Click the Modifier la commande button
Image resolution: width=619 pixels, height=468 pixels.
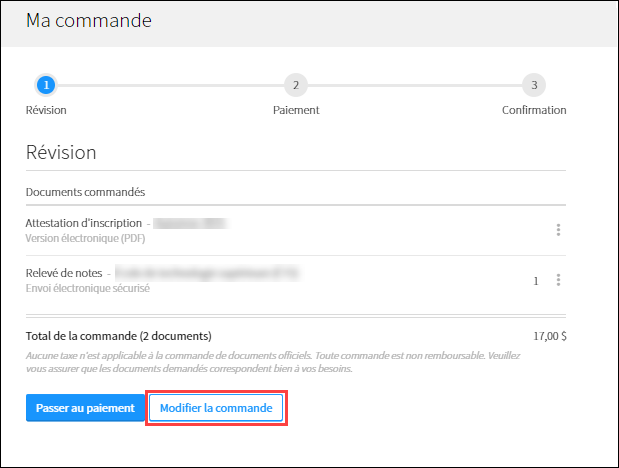point(216,408)
